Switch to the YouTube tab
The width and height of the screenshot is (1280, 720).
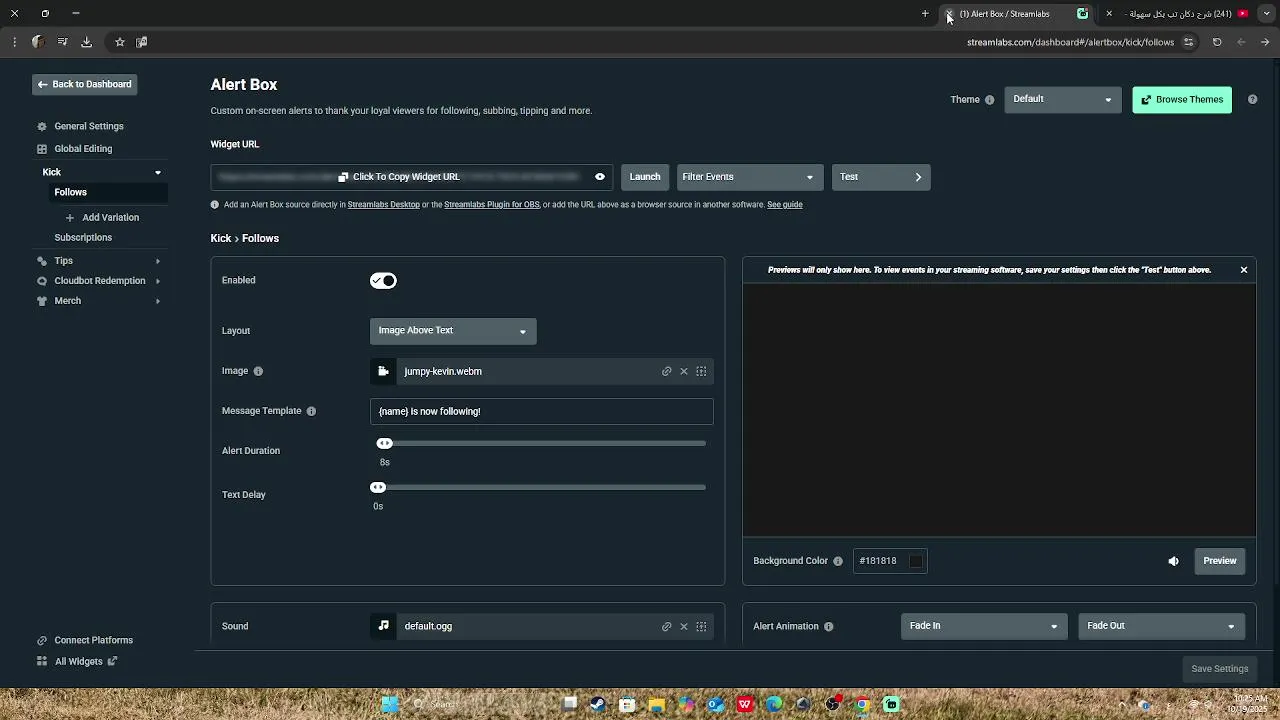tap(1179, 14)
